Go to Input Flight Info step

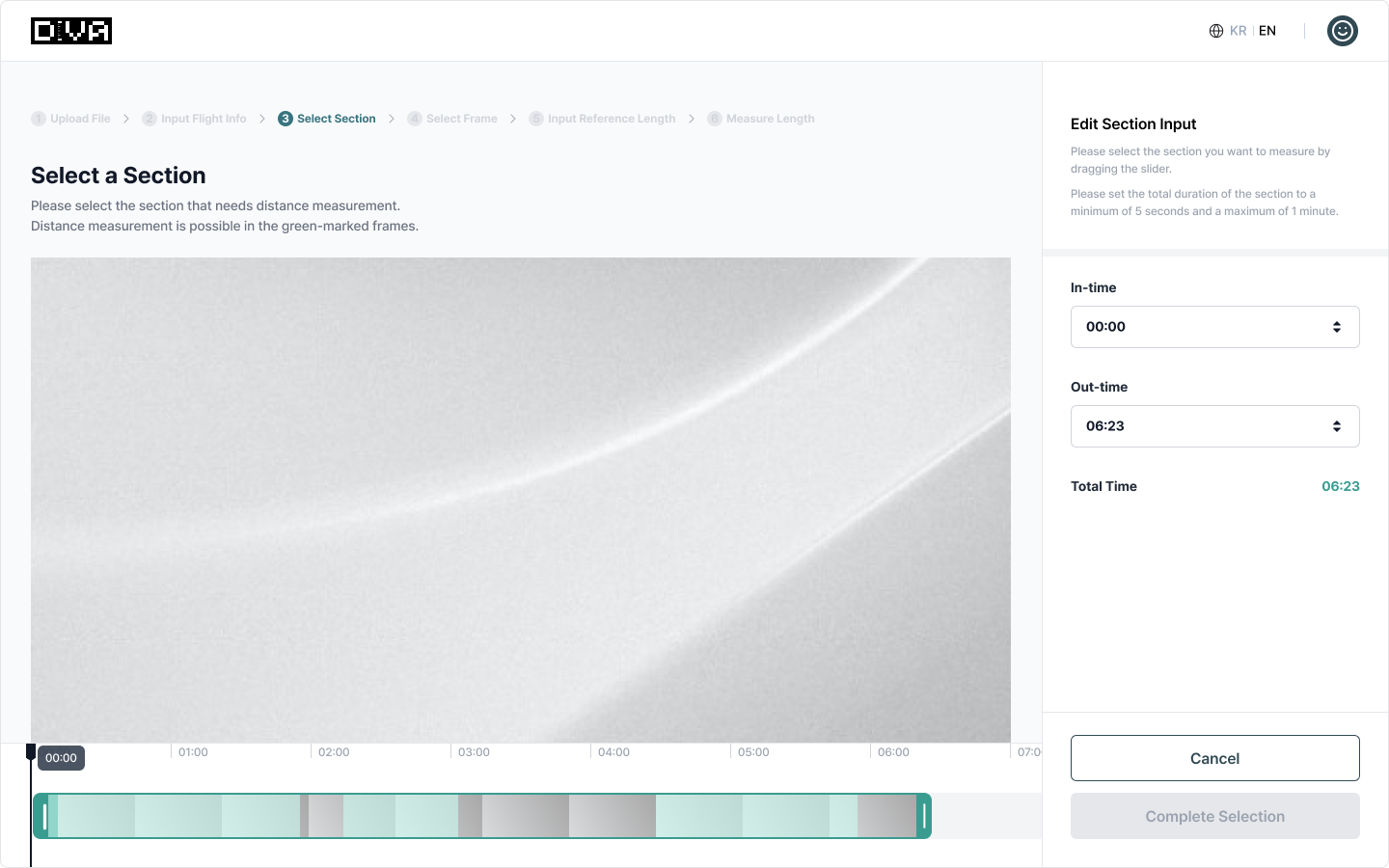194,119
